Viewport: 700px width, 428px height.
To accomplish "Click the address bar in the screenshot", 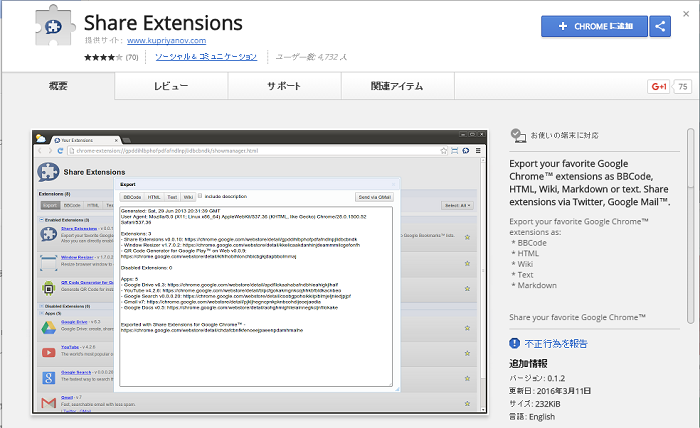I will tap(258, 151).
